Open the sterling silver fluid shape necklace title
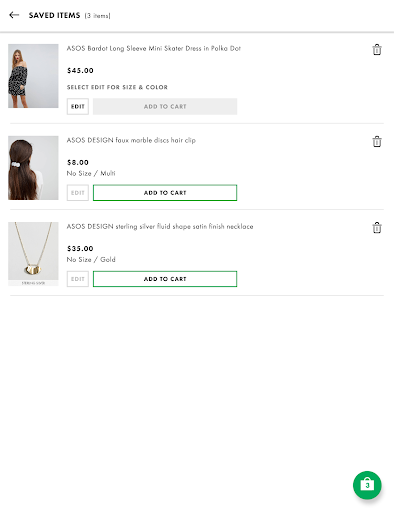 pyautogui.click(x=160, y=226)
